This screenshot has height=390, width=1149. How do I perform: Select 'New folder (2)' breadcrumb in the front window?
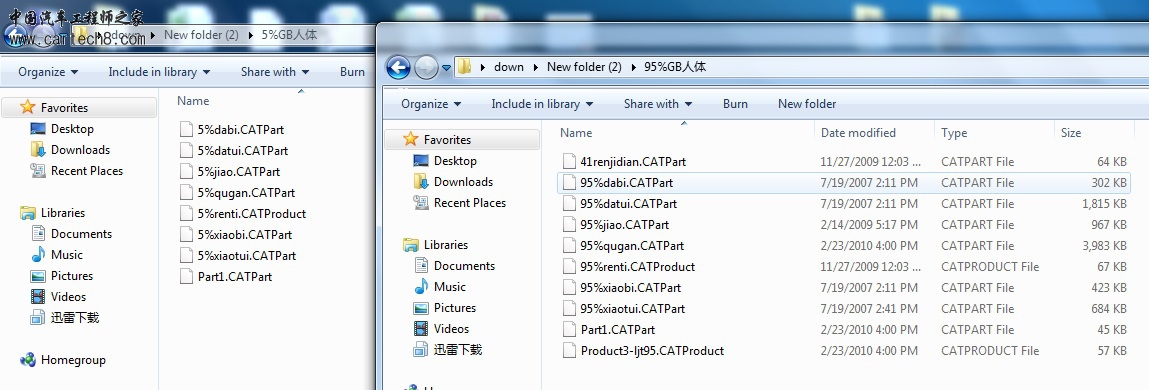pos(584,67)
